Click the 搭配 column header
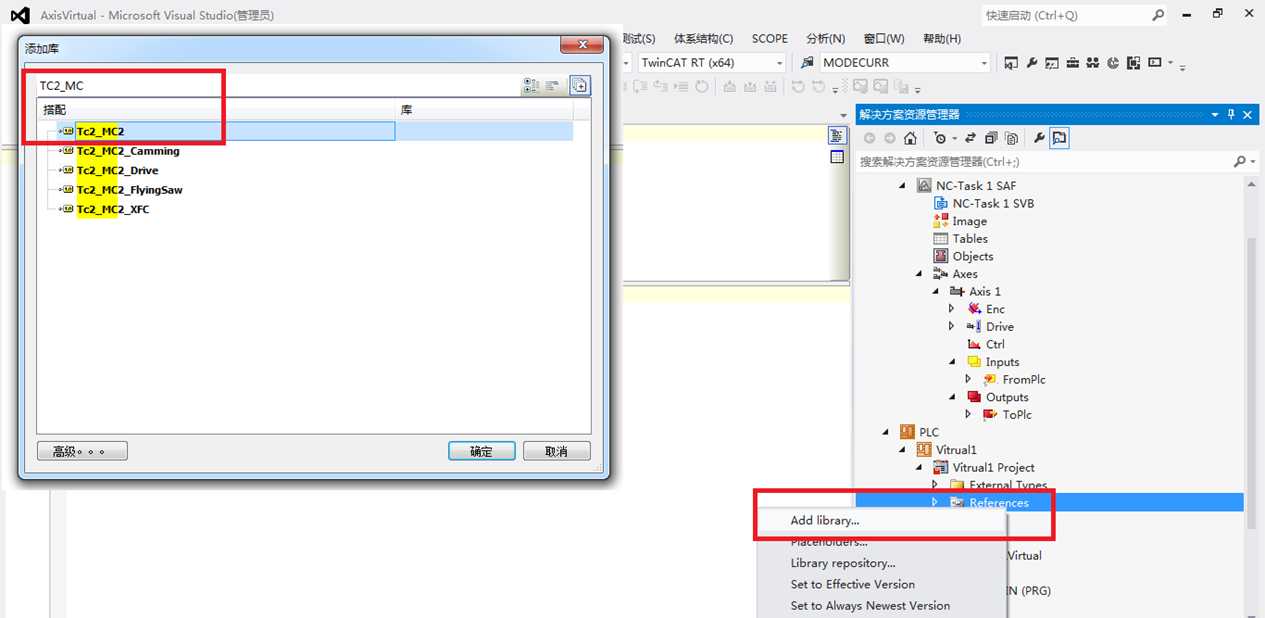 point(217,109)
